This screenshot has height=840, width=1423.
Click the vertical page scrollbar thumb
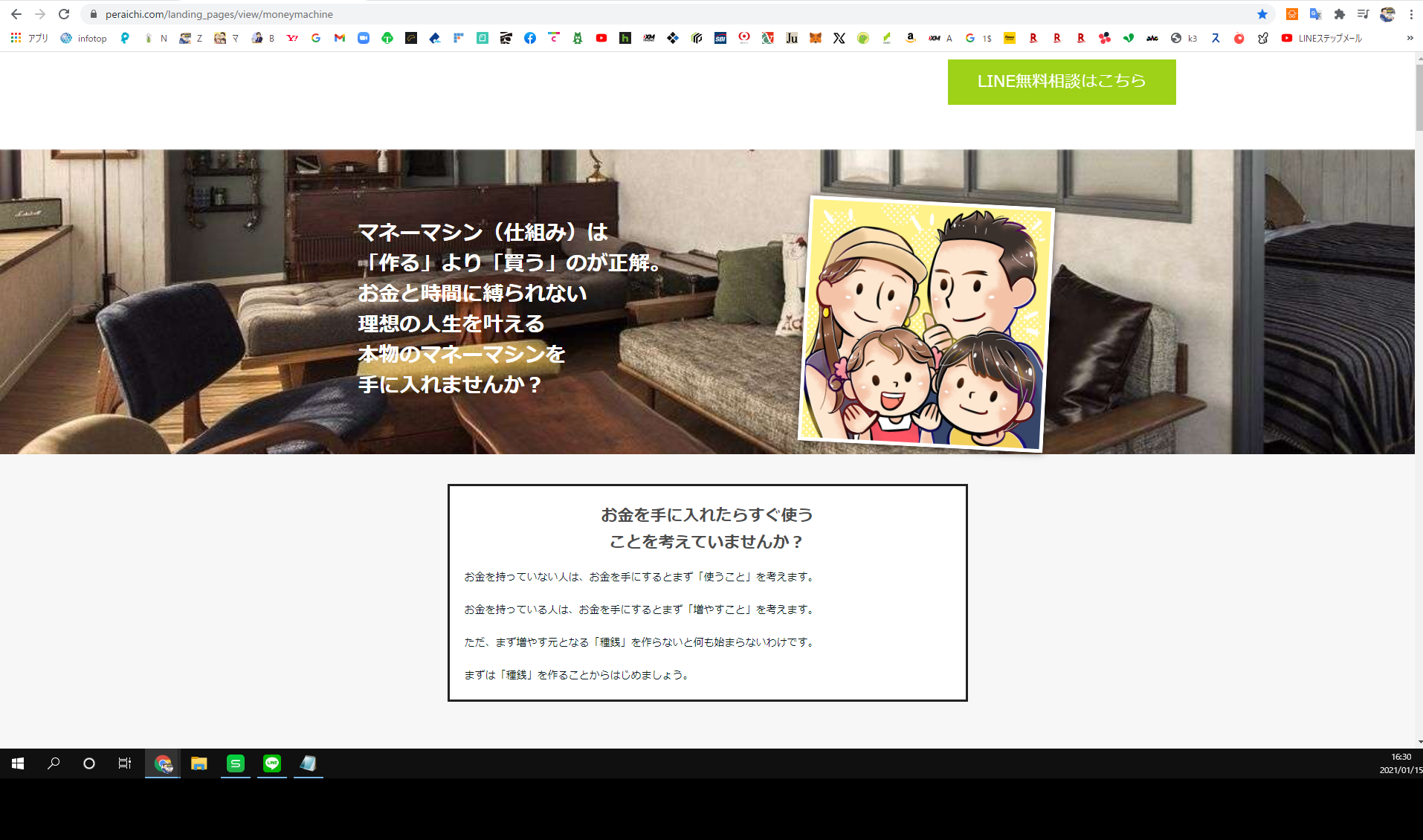point(1419,97)
